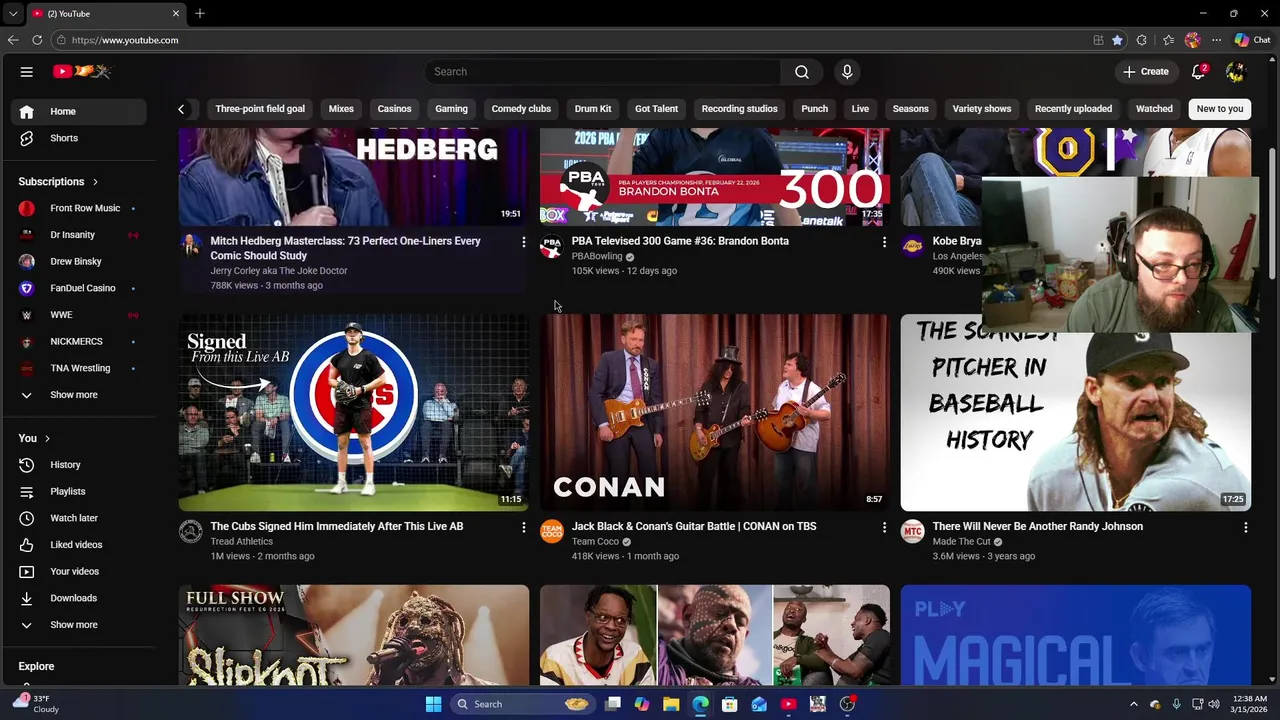Go back with the browser back arrow
The width and height of the screenshot is (1280, 720).
click(x=13, y=40)
